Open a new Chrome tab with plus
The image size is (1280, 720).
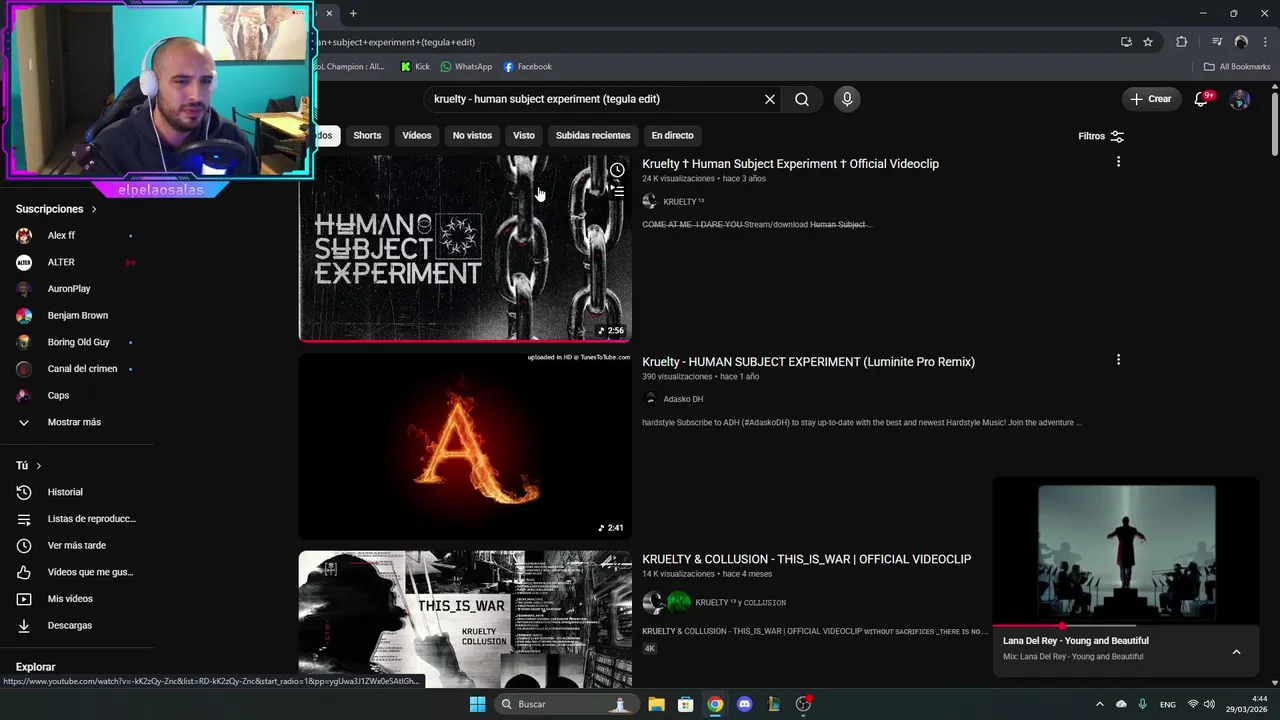353,13
